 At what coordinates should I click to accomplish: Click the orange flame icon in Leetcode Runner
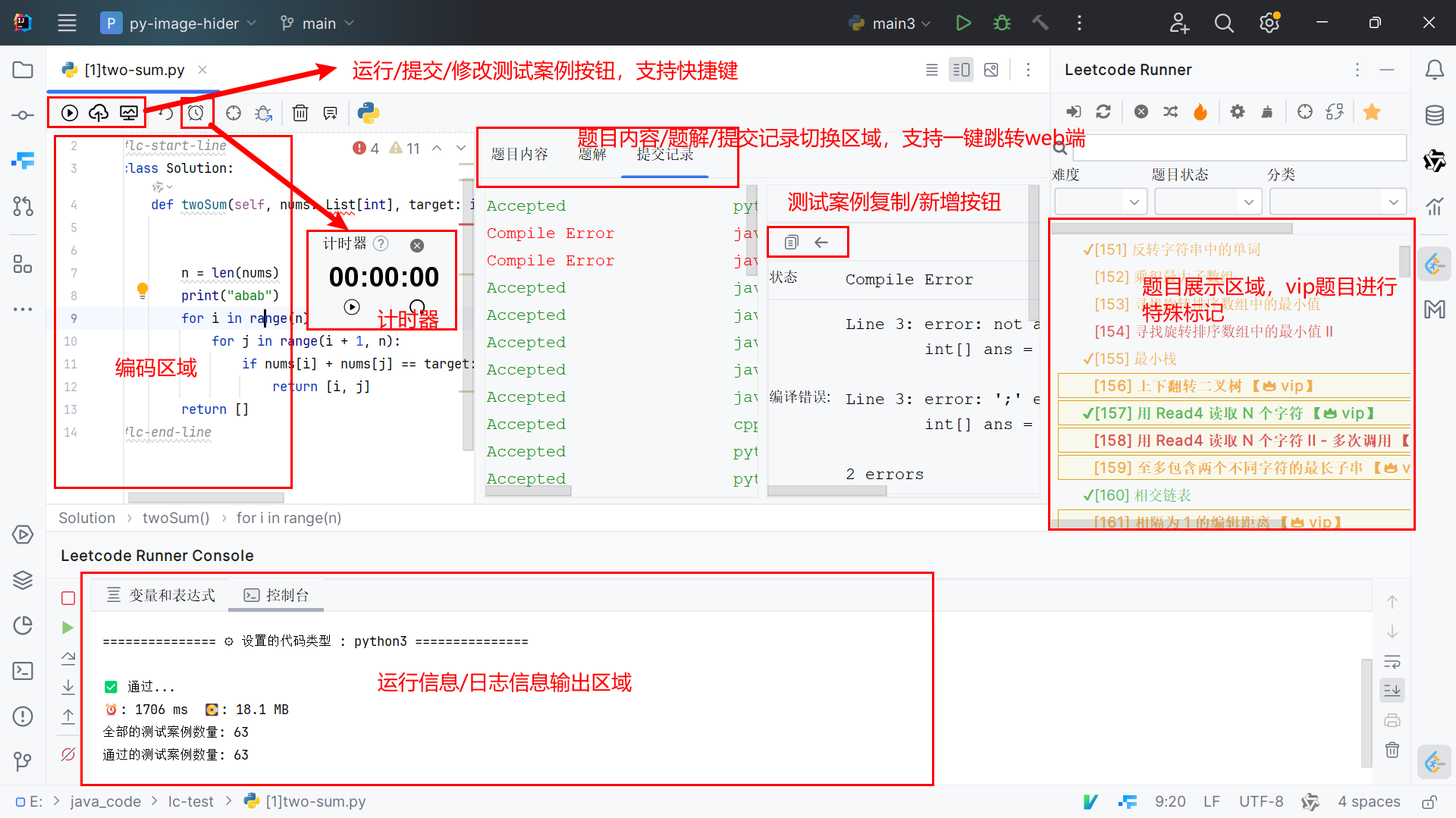click(1200, 112)
